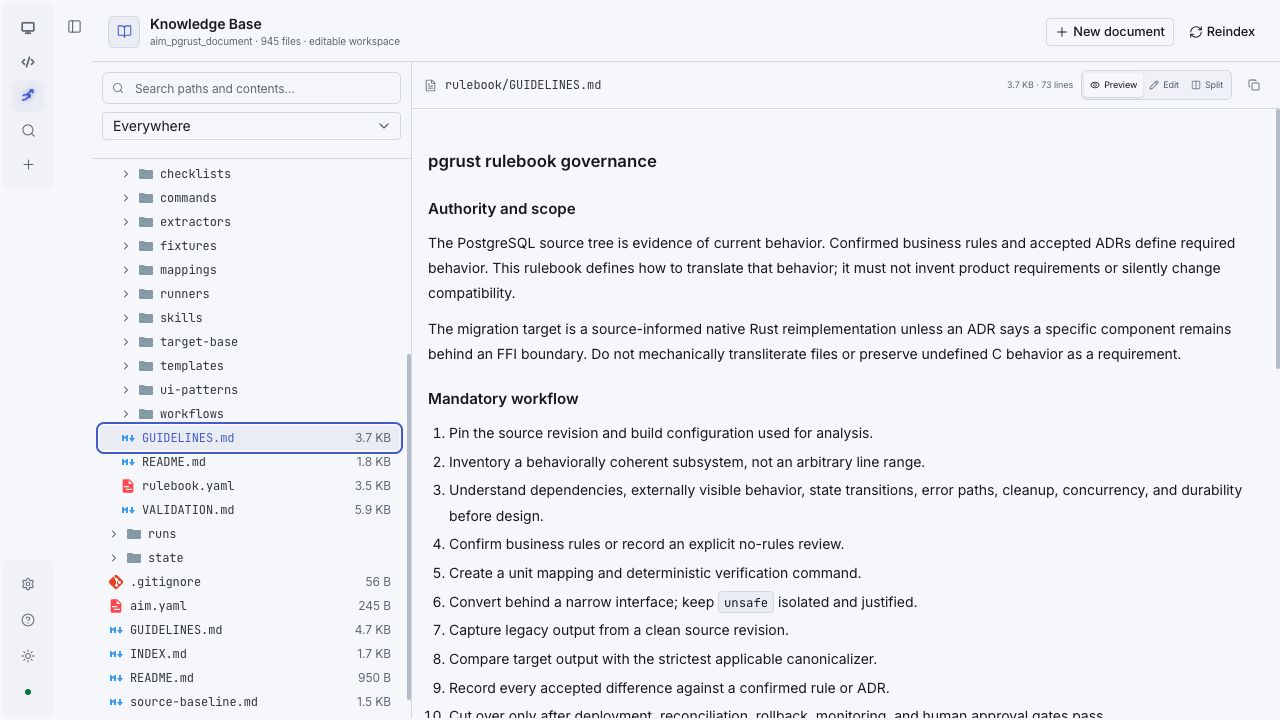Click the file tree scrollbar
Screen dimensions: 1280x720
[407, 527]
